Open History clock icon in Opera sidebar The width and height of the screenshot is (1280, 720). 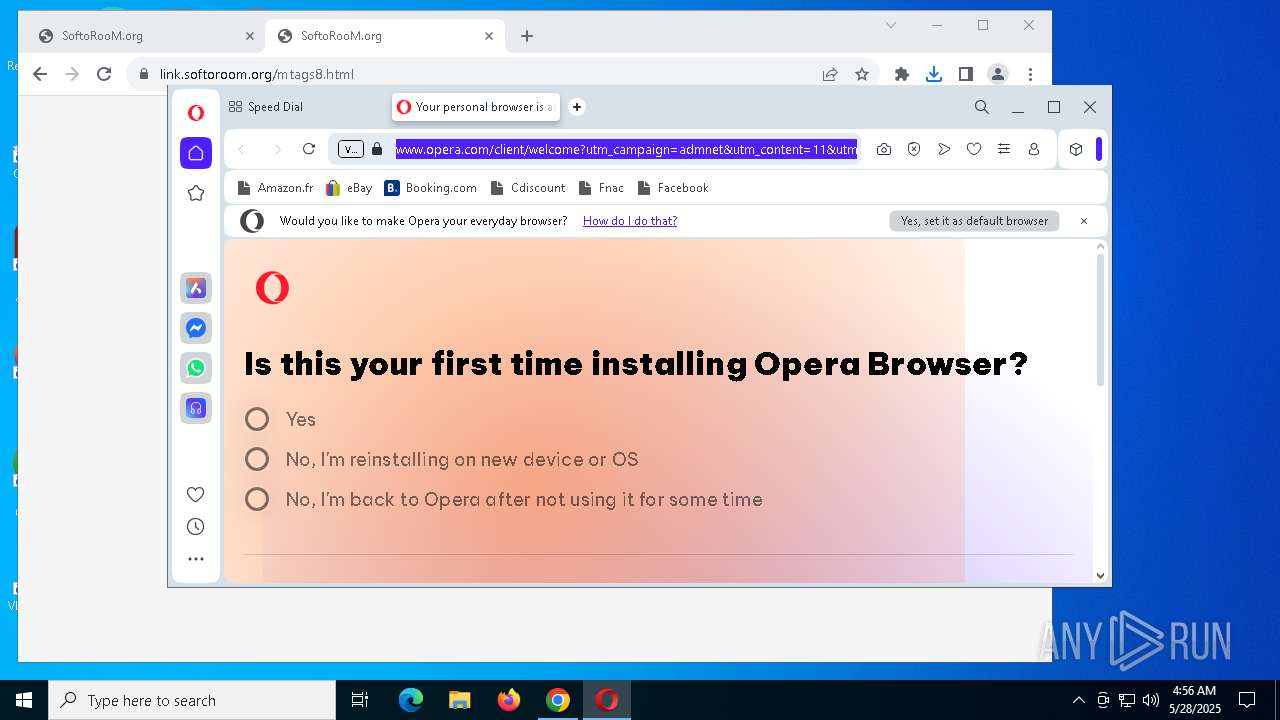pos(196,527)
